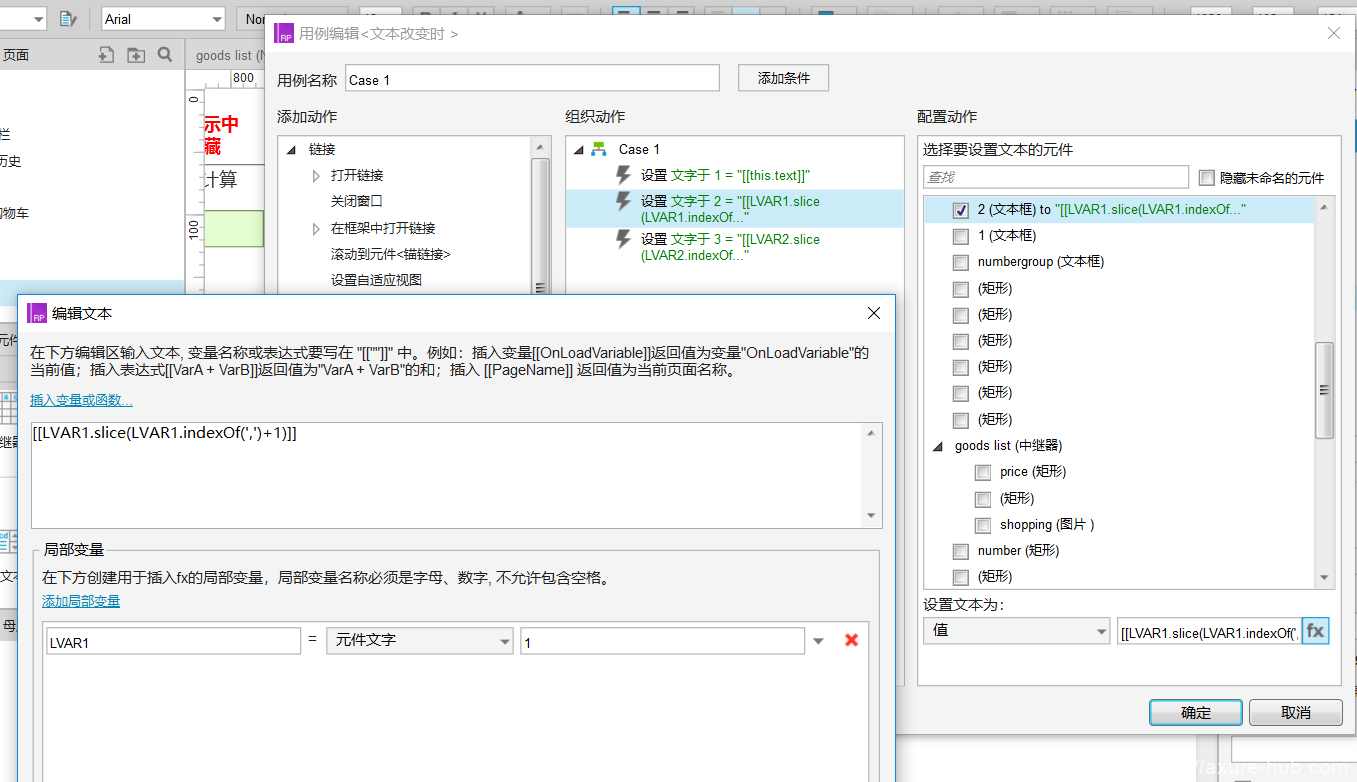Select the 关闭窗口 action

click(x=357, y=201)
